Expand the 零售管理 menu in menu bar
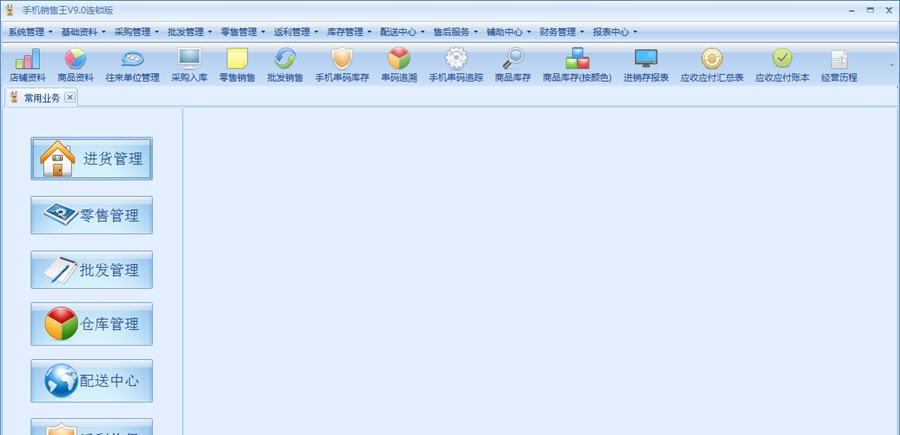This screenshot has height=435, width=900. (243, 32)
